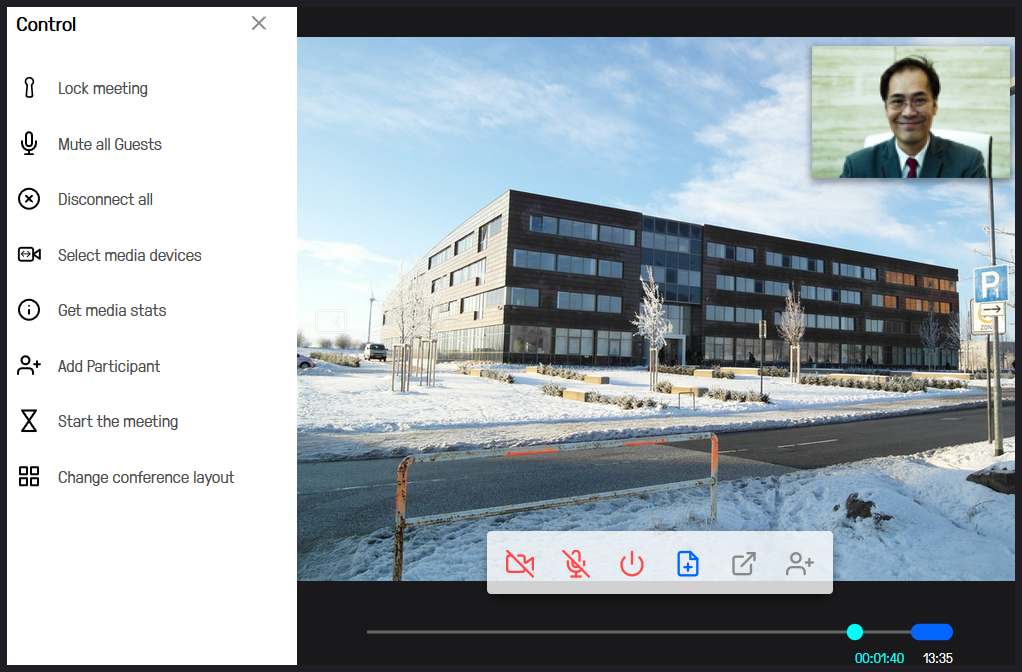Viewport: 1022px width, 672px height.
Task: Open Select media devices option
Action: [x=129, y=255]
